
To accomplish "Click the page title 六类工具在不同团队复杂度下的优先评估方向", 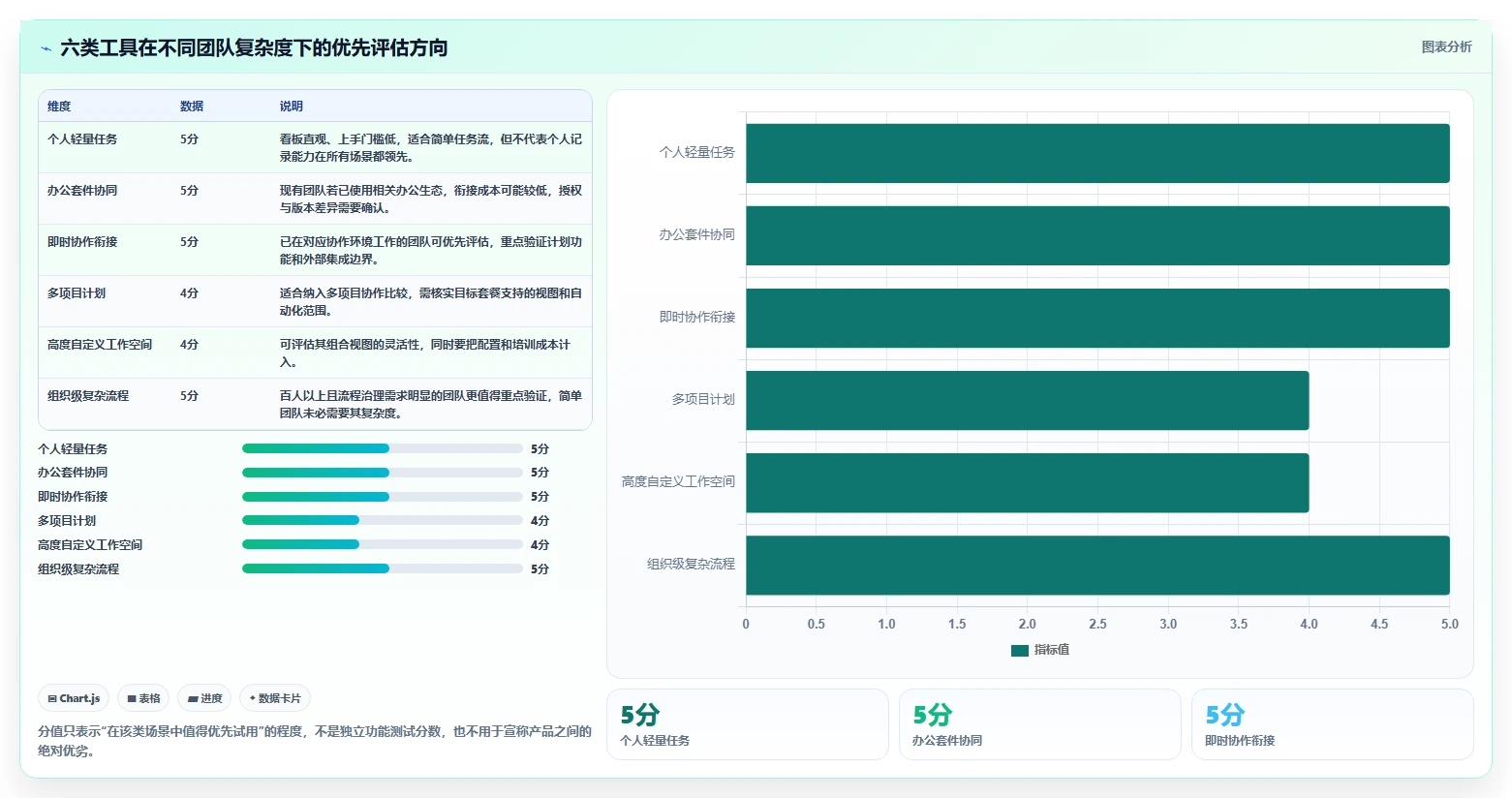I will click(x=254, y=48).
